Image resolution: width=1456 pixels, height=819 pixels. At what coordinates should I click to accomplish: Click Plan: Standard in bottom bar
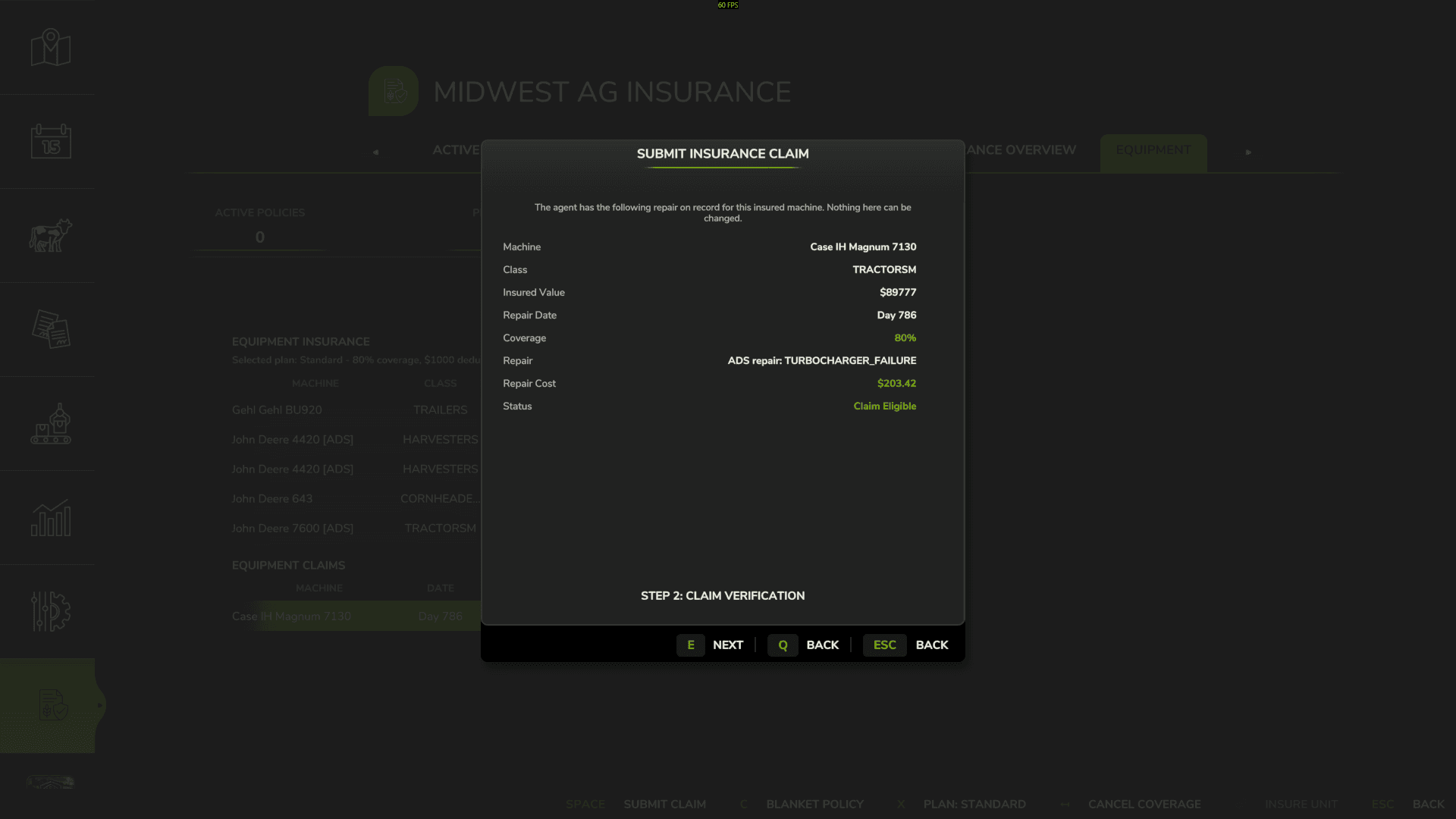point(974,804)
